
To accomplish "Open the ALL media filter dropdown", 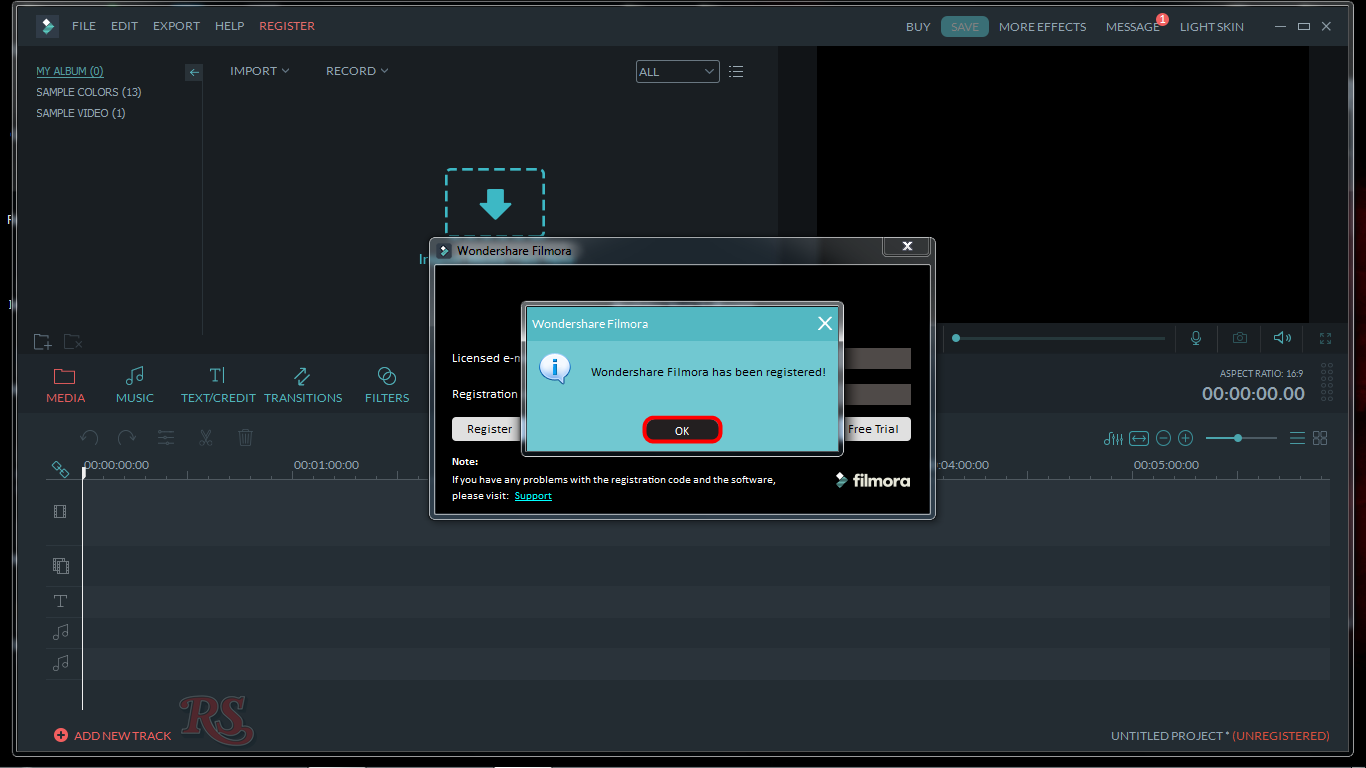I will coord(678,72).
